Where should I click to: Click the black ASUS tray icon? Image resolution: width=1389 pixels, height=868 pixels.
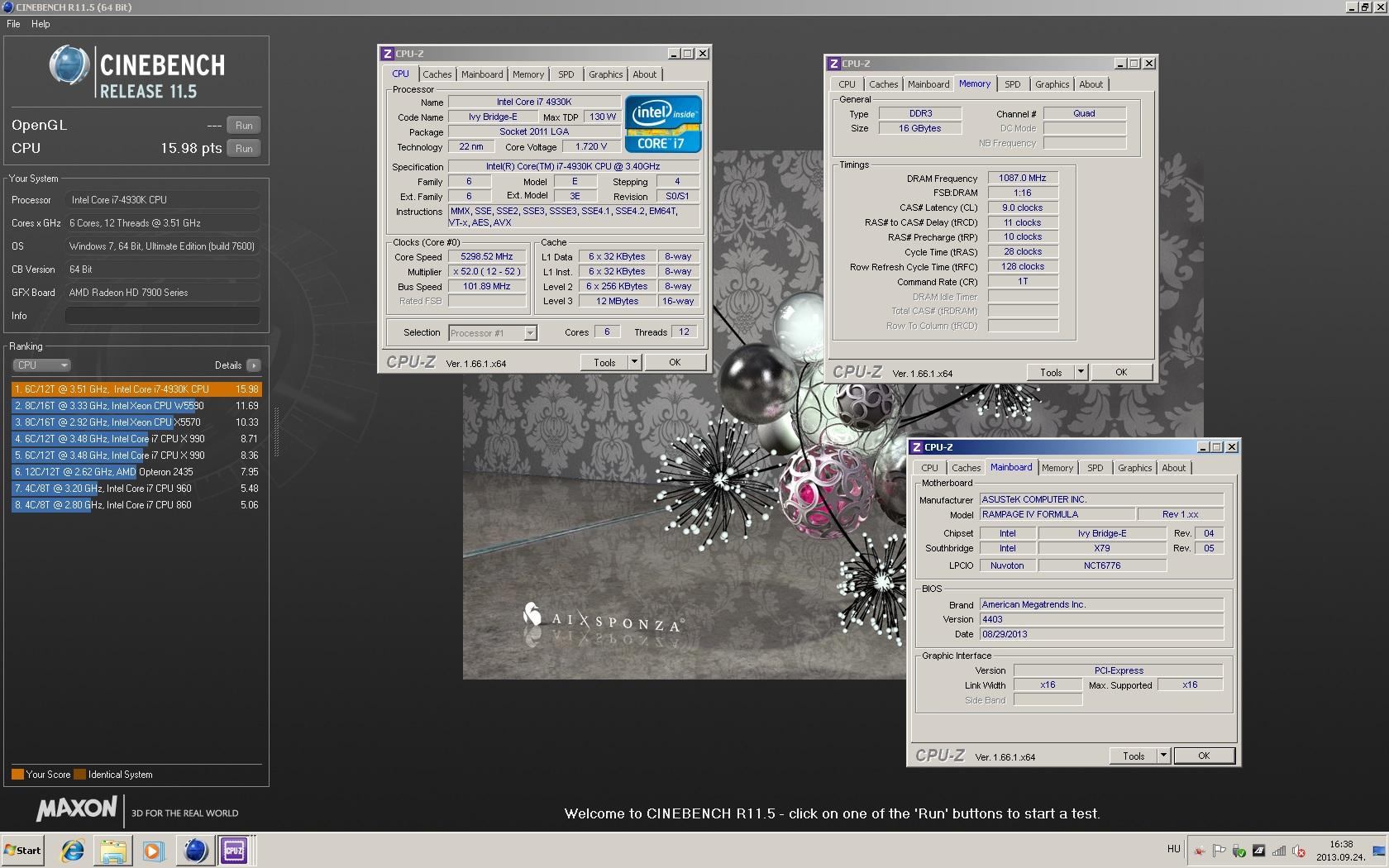tap(1258, 851)
